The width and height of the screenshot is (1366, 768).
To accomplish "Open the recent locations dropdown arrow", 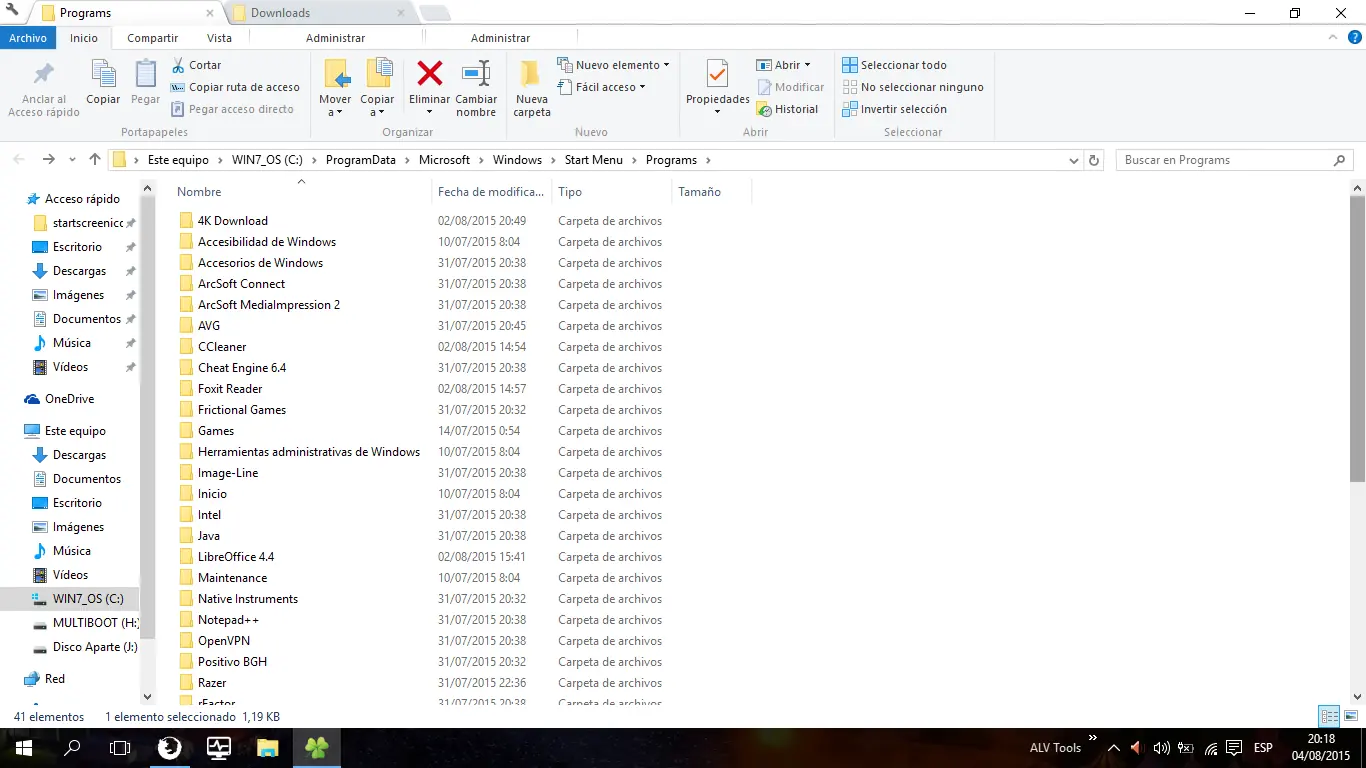I will 72,160.
